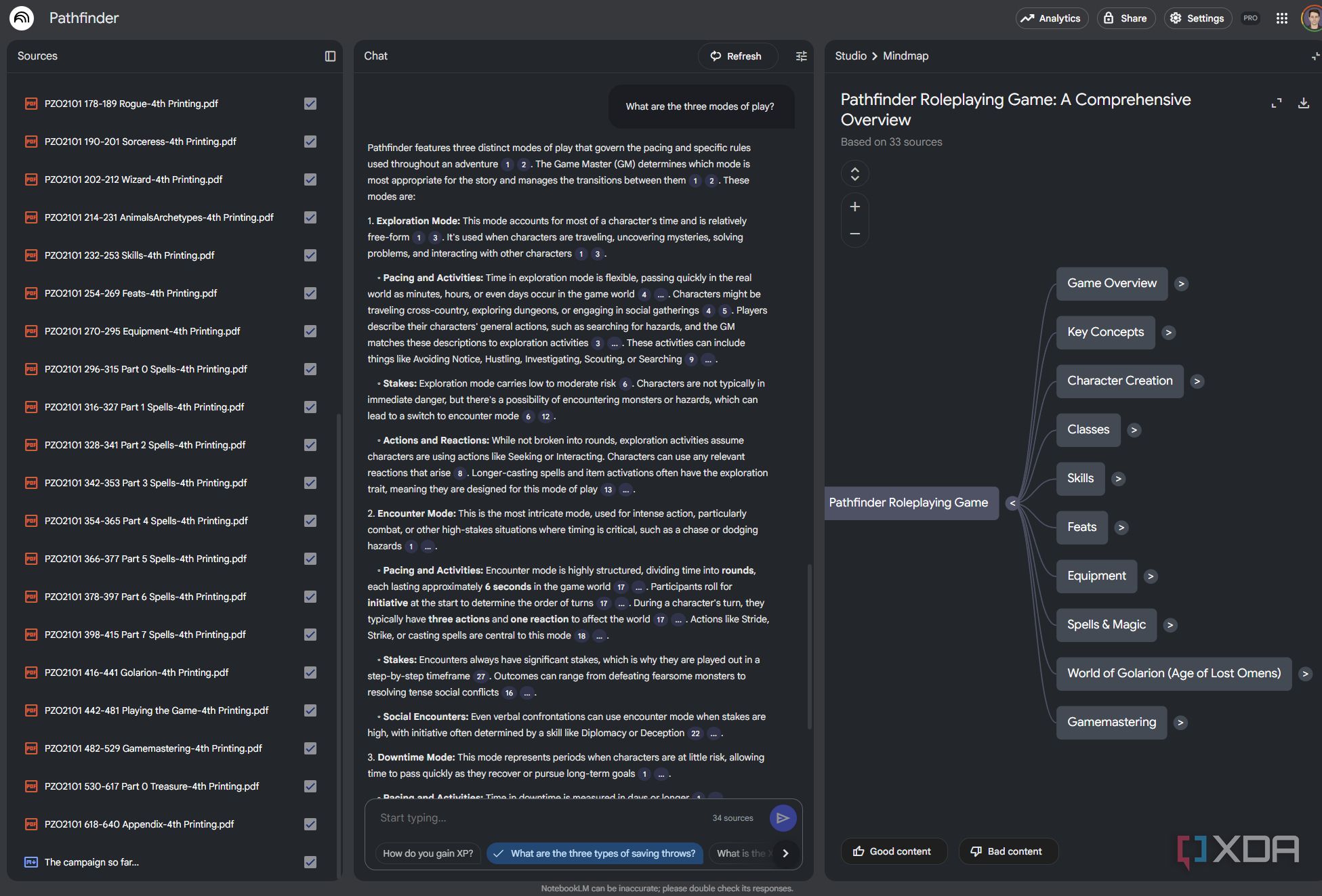Rate mindmap as Bad content
The width and height of the screenshot is (1322, 896).
pos(1008,851)
